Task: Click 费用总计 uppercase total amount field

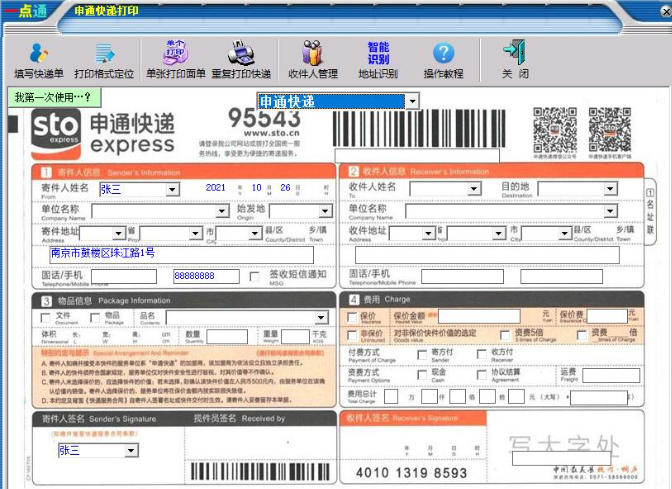Action: pos(600,397)
